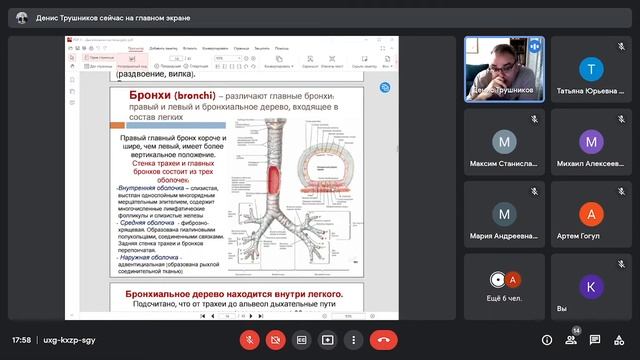
Task: Select the hand tool icon in the ribbon
Action: coord(72,66)
